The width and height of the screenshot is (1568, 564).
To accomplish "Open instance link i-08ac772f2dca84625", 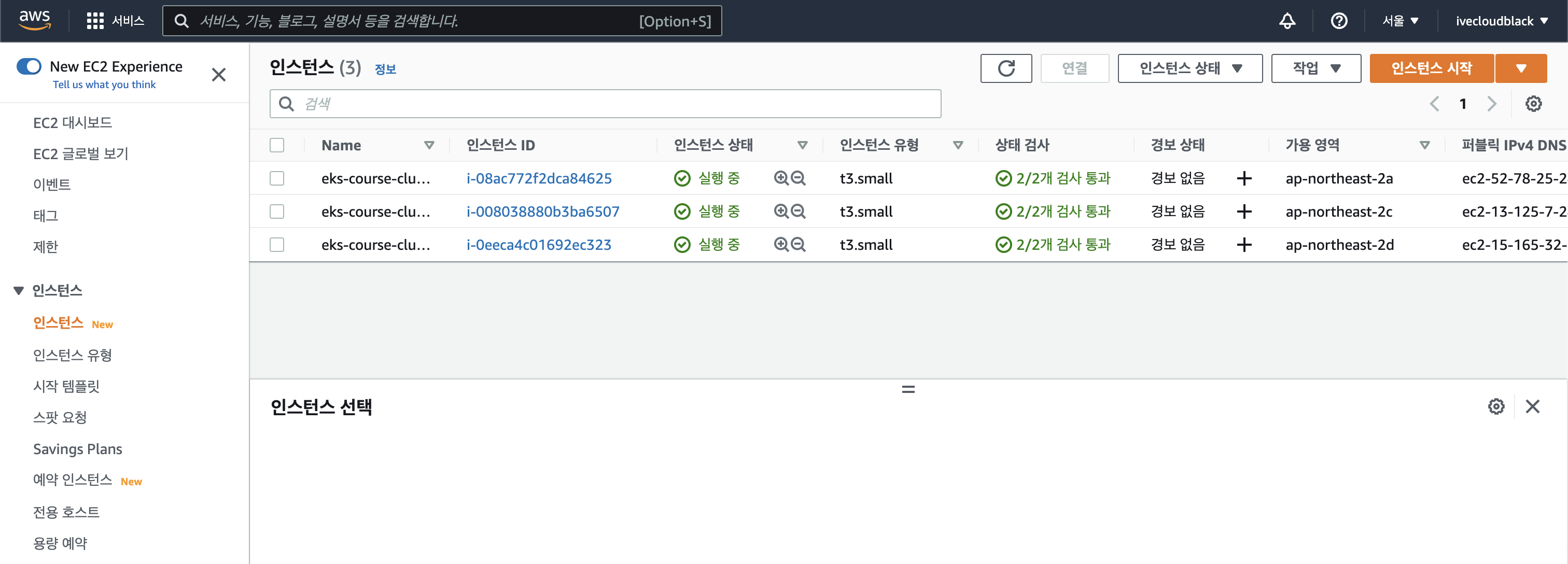I will coord(539,178).
